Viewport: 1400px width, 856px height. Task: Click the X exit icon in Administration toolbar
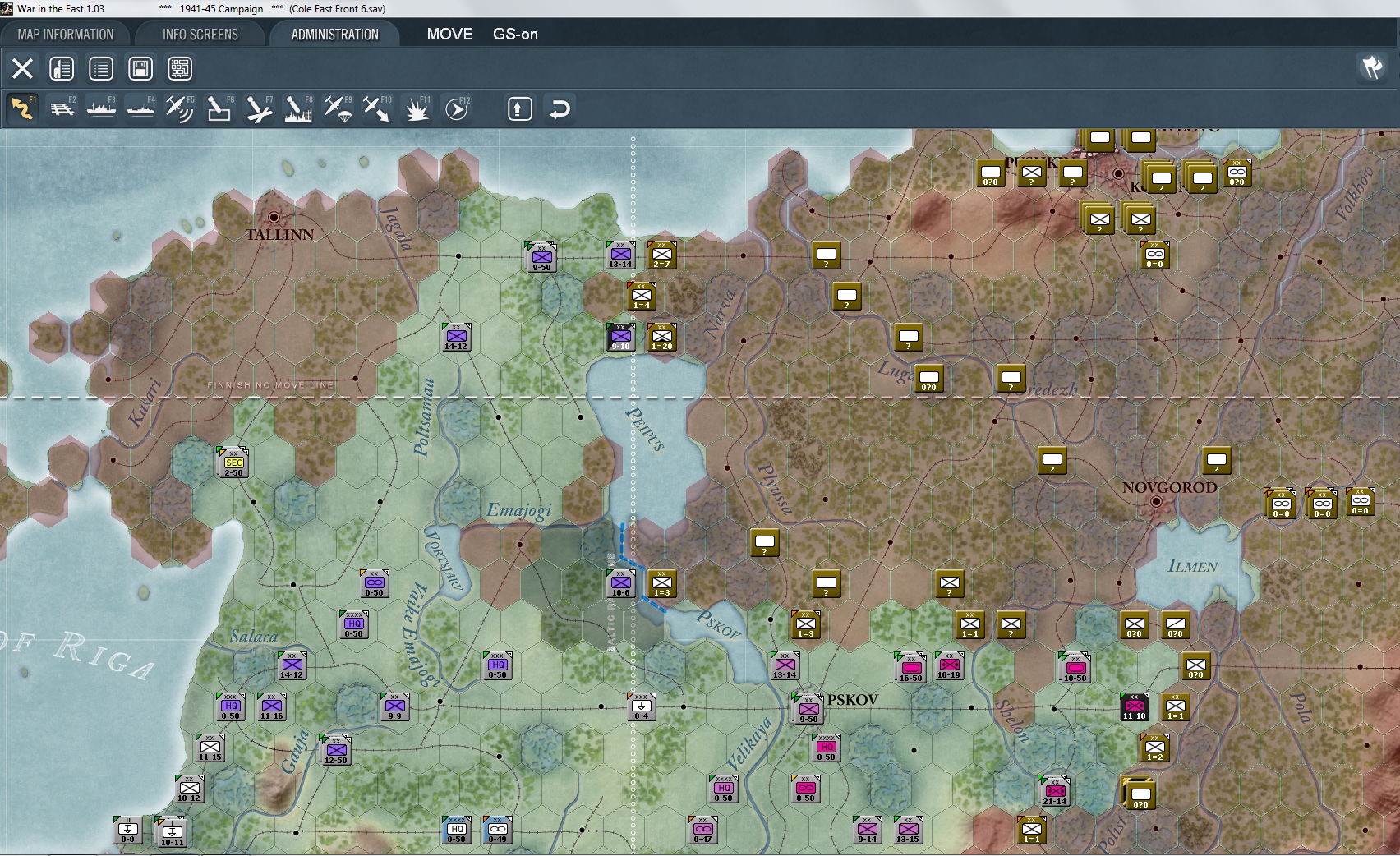click(22, 68)
